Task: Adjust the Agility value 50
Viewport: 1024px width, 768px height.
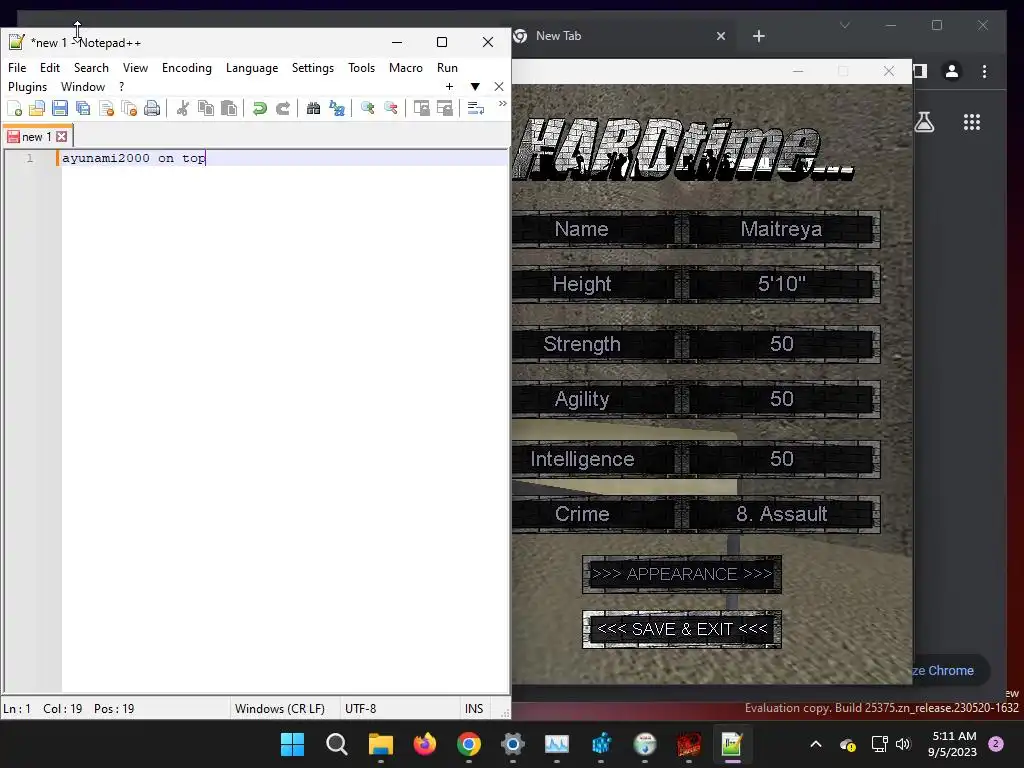Action: 782,399
